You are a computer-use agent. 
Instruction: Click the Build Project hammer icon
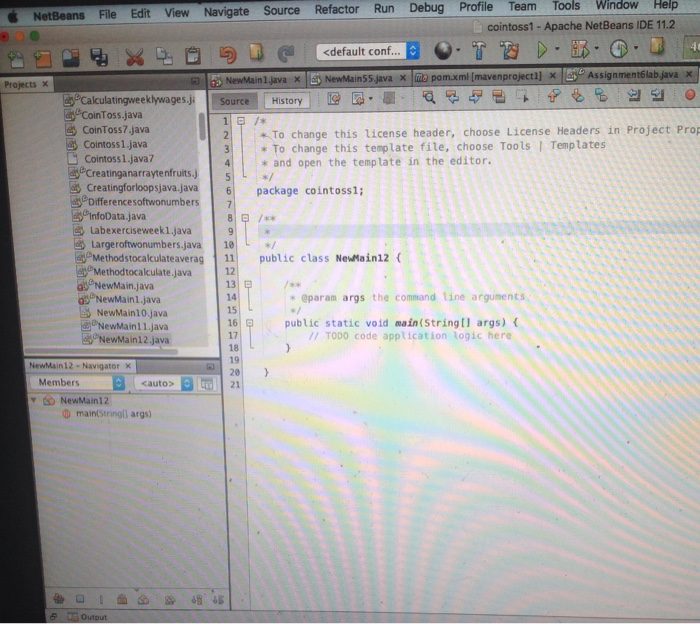[479, 50]
